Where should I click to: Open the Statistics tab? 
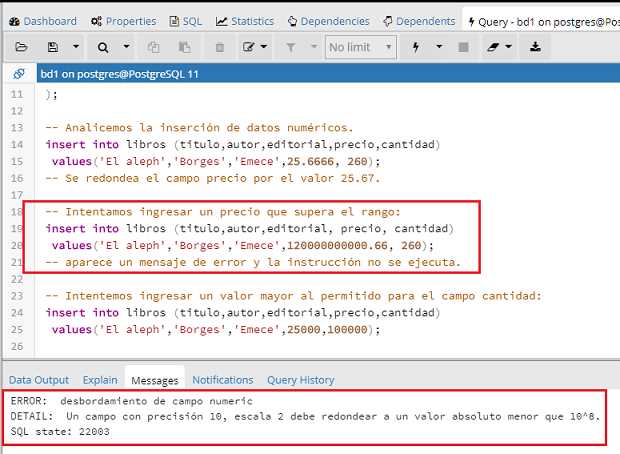pyautogui.click(x=245, y=21)
